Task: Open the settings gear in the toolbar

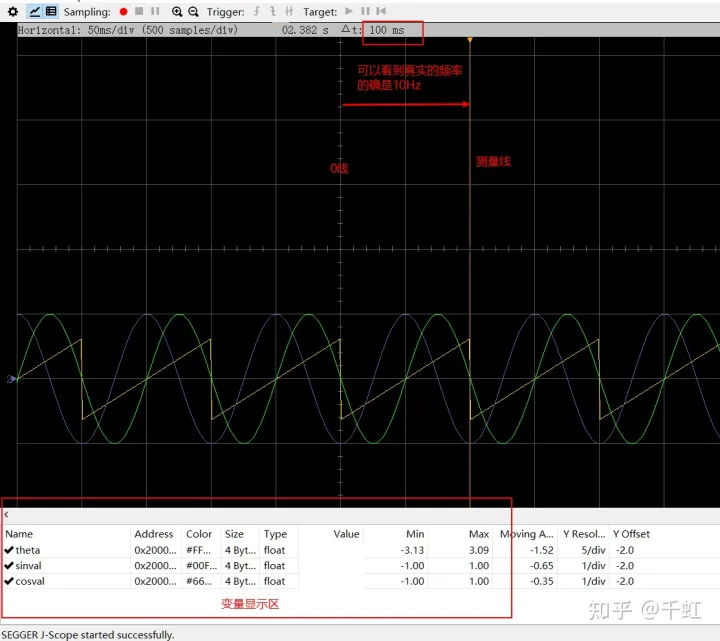Action: point(13,11)
